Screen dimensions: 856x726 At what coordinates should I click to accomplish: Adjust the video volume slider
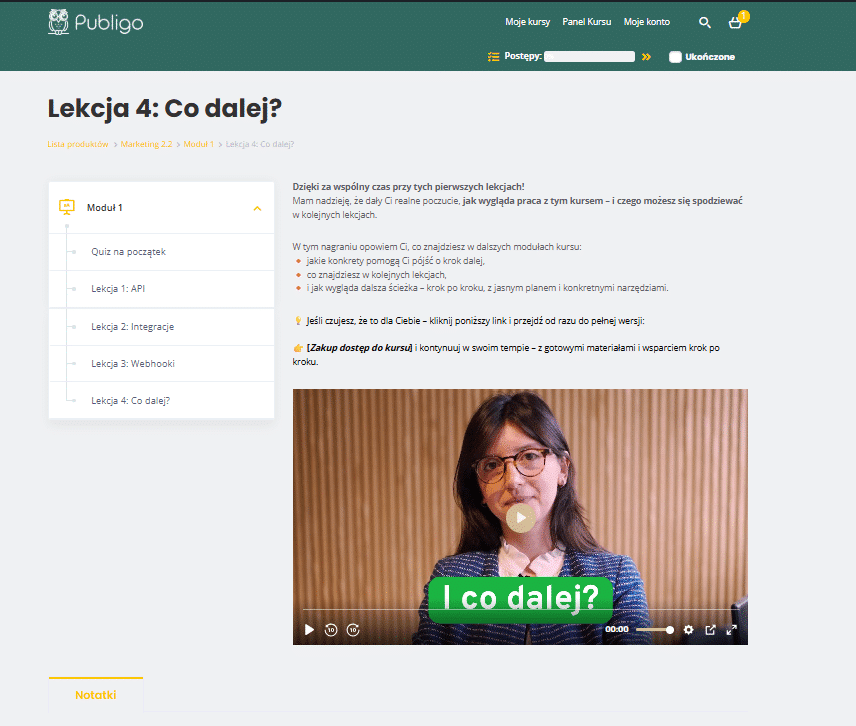pyautogui.click(x=655, y=630)
